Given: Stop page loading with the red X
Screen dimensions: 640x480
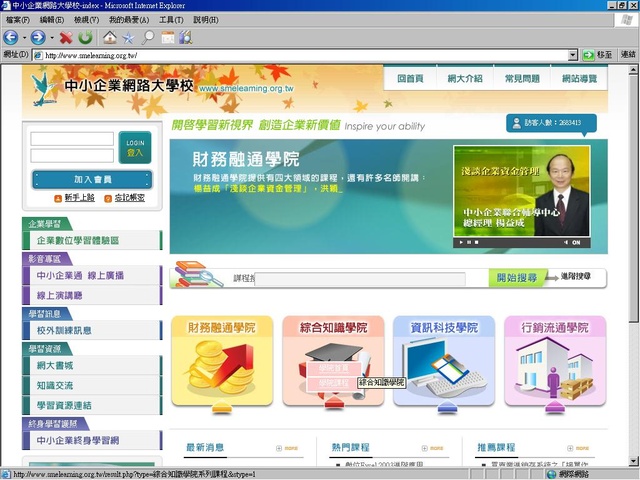Looking at the screenshot, I should click(66, 38).
